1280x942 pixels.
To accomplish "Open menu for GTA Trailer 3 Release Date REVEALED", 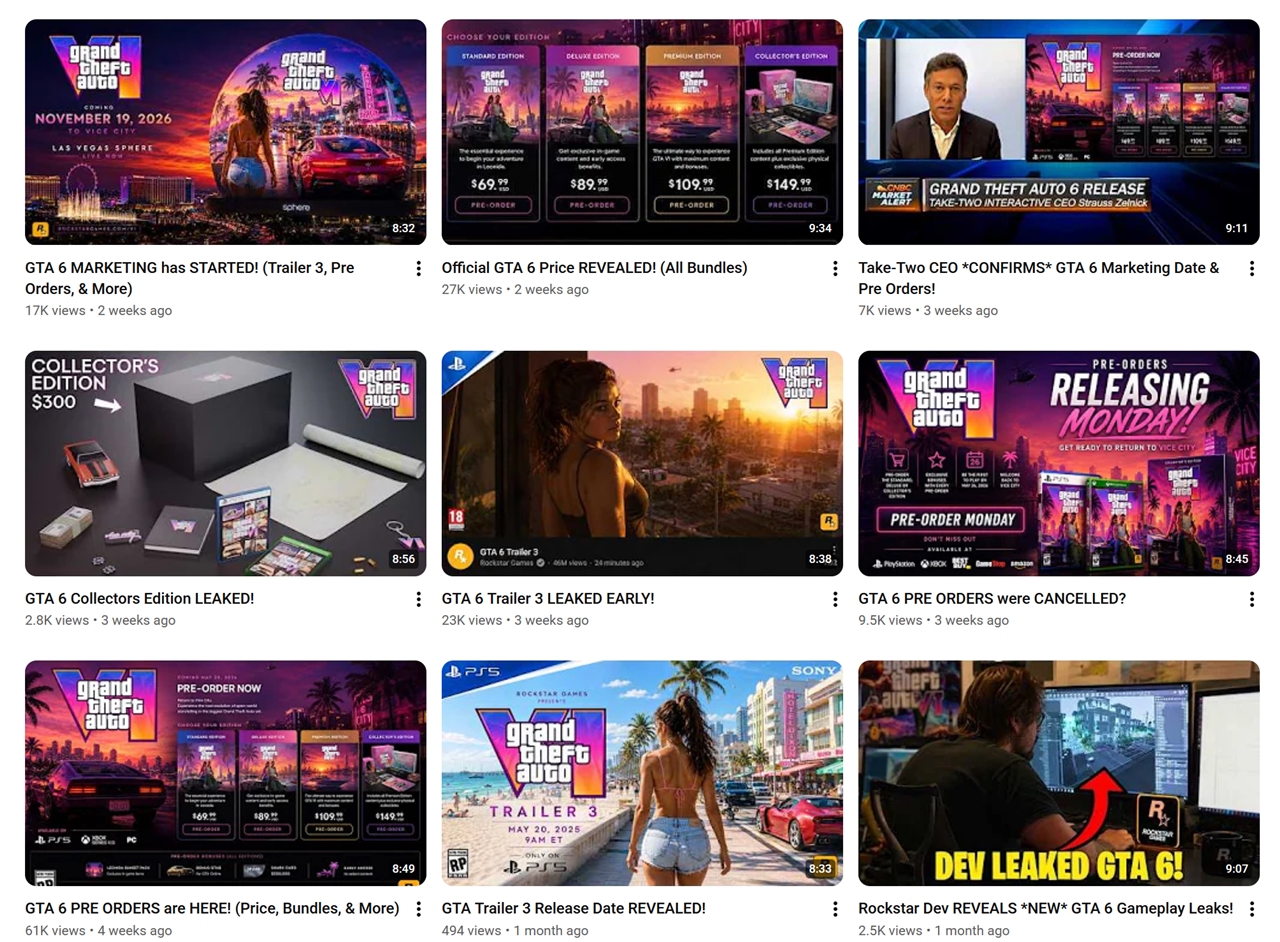I will click(x=835, y=909).
